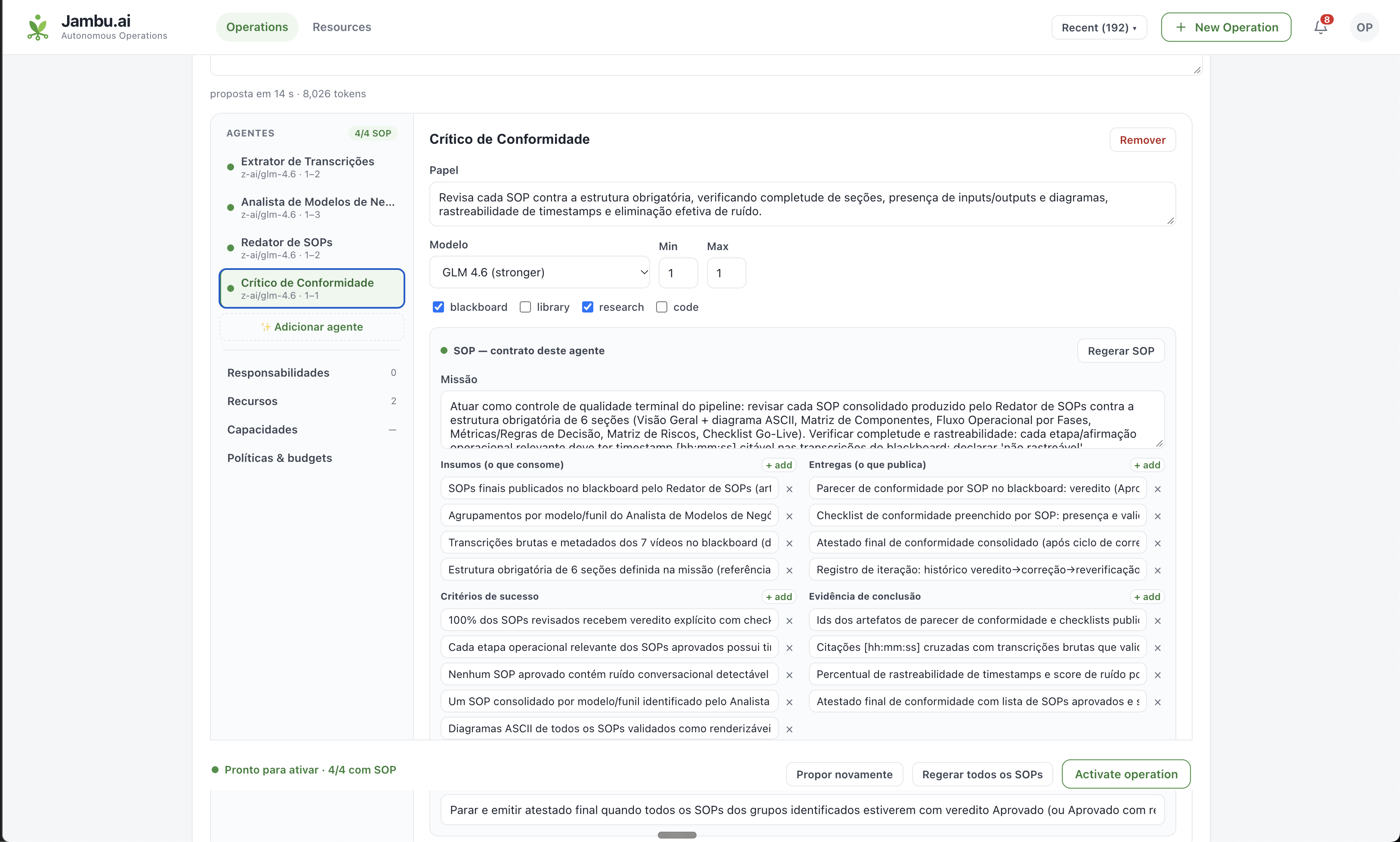The image size is (1400, 842).
Task: Click the Remover button
Action: pyautogui.click(x=1142, y=140)
